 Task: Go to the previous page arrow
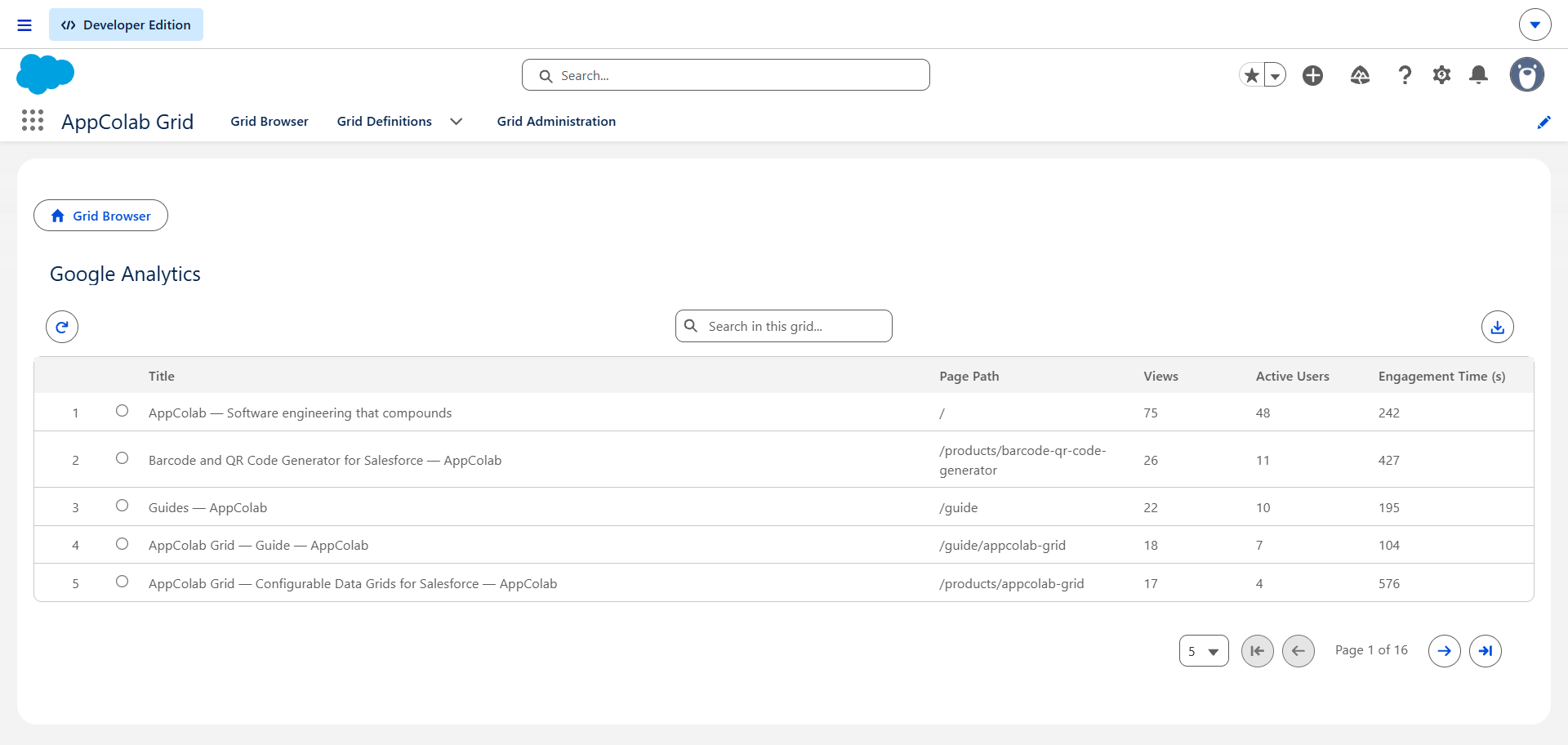pyautogui.click(x=1298, y=651)
